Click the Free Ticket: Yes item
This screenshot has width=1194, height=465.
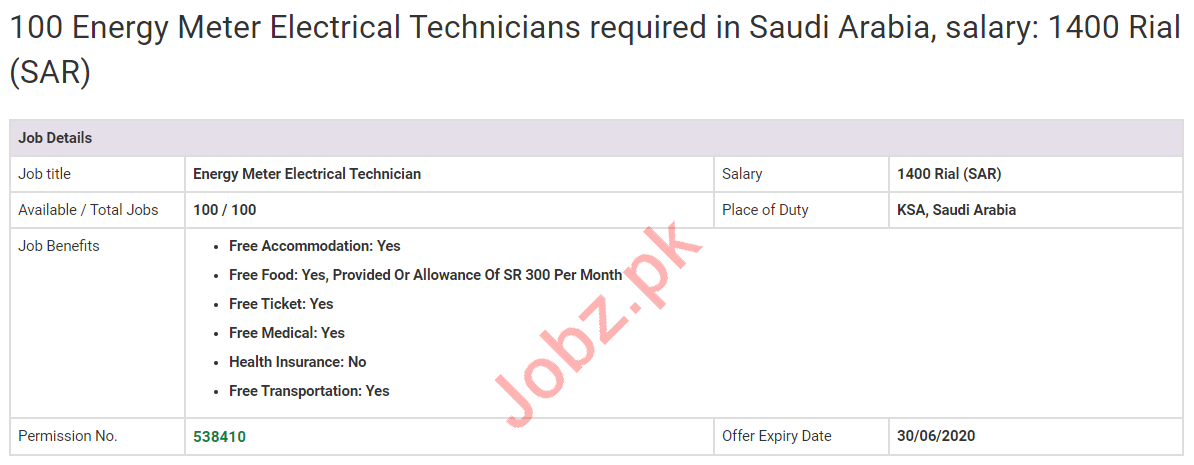(281, 304)
